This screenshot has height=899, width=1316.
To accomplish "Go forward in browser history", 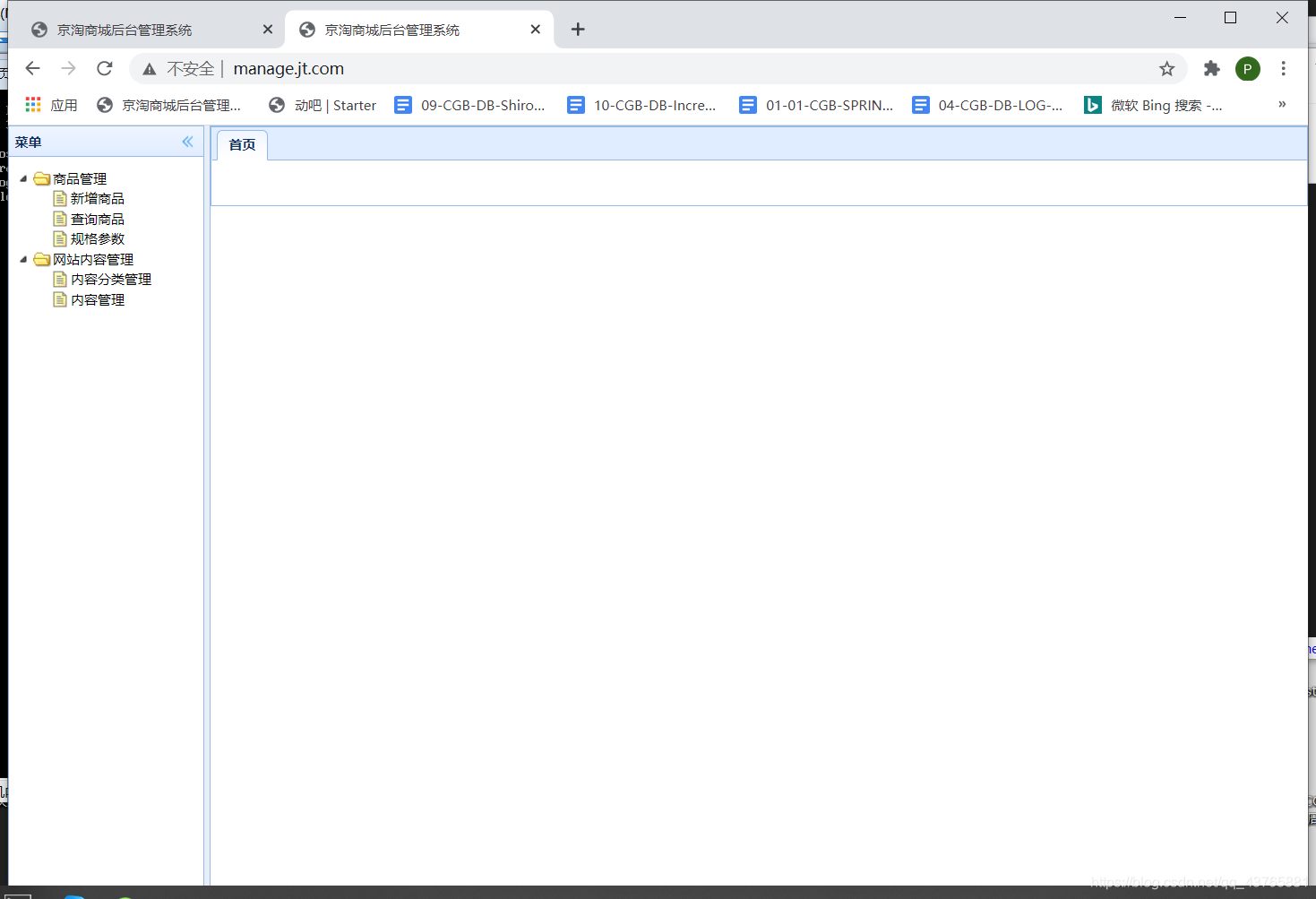I will 69,68.
